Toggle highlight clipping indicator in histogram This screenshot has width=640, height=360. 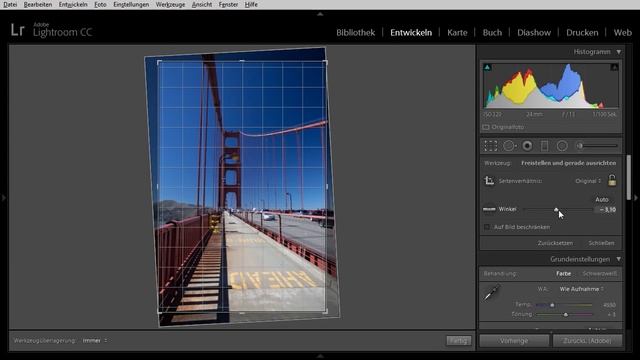click(x=614, y=67)
